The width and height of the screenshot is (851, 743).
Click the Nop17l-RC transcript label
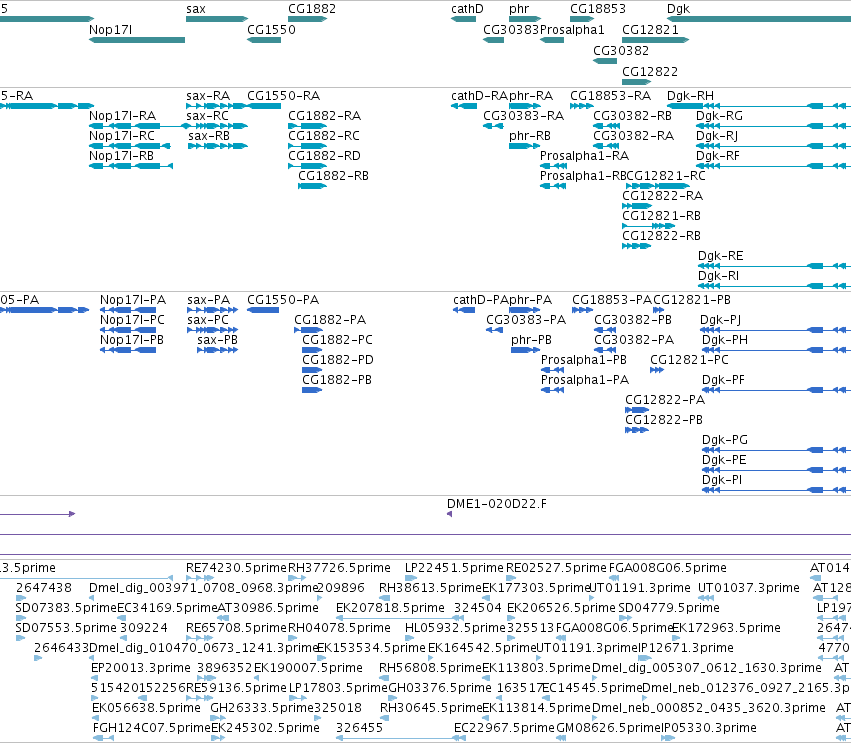pos(122,136)
